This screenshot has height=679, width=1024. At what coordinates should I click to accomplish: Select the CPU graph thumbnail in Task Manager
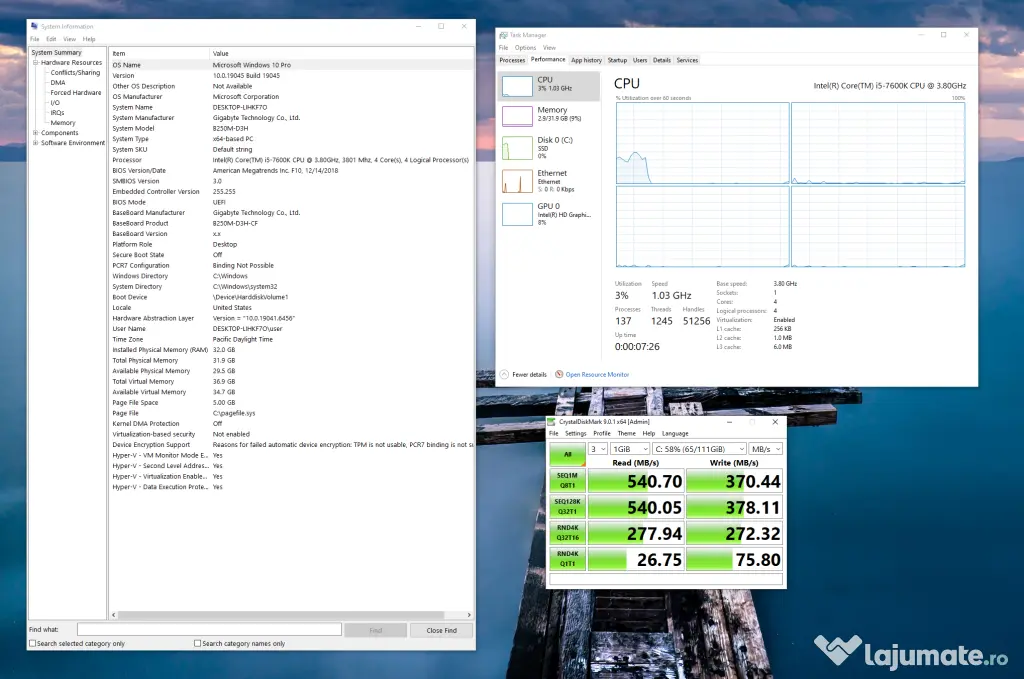pyautogui.click(x=517, y=86)
